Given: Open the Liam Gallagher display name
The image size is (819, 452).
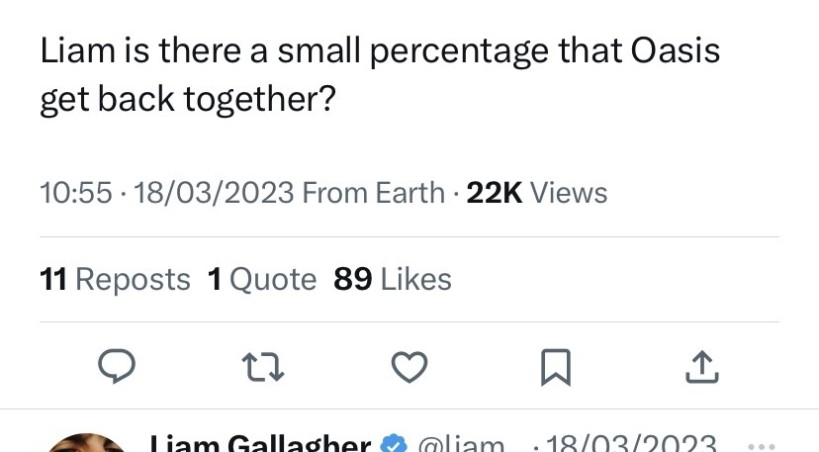Looking at the screenshot, I should point(260,444).
